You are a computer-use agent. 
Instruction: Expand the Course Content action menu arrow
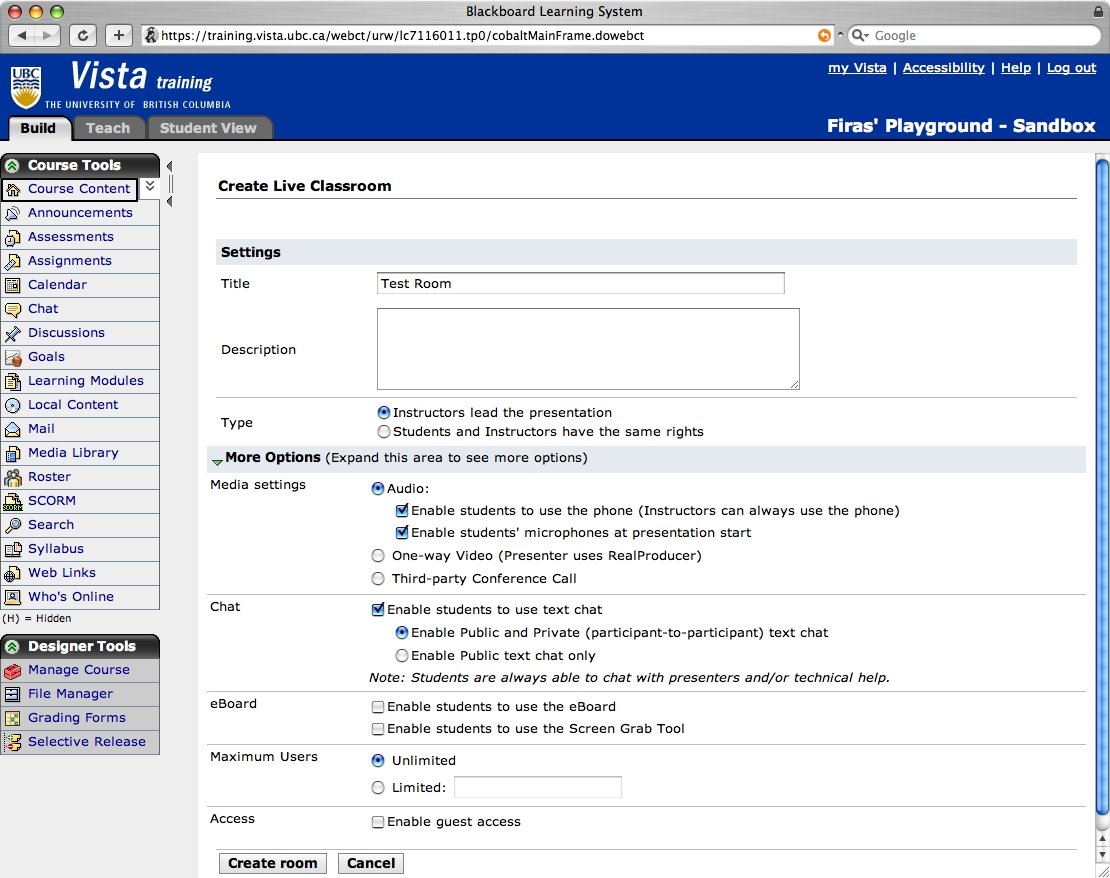click(149, 187)
